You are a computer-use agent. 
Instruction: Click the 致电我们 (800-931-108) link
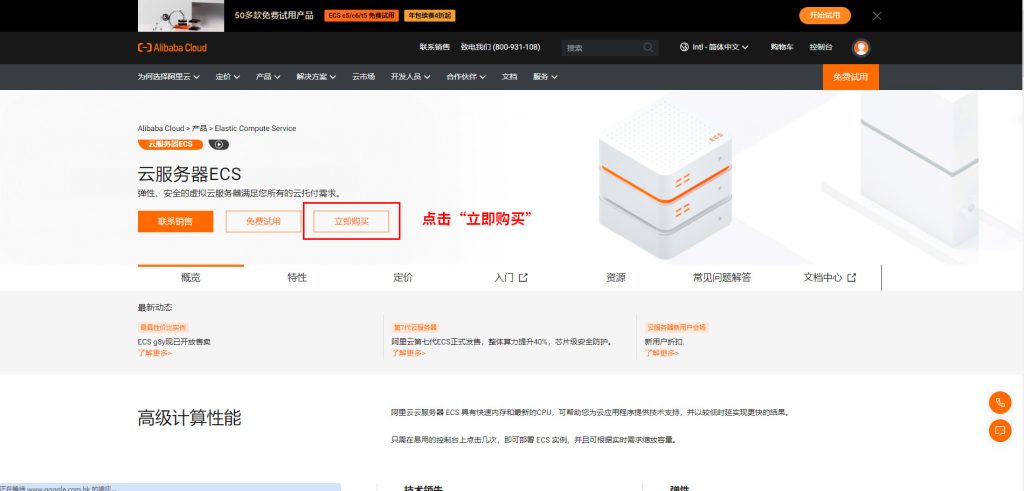coord(500,48)
